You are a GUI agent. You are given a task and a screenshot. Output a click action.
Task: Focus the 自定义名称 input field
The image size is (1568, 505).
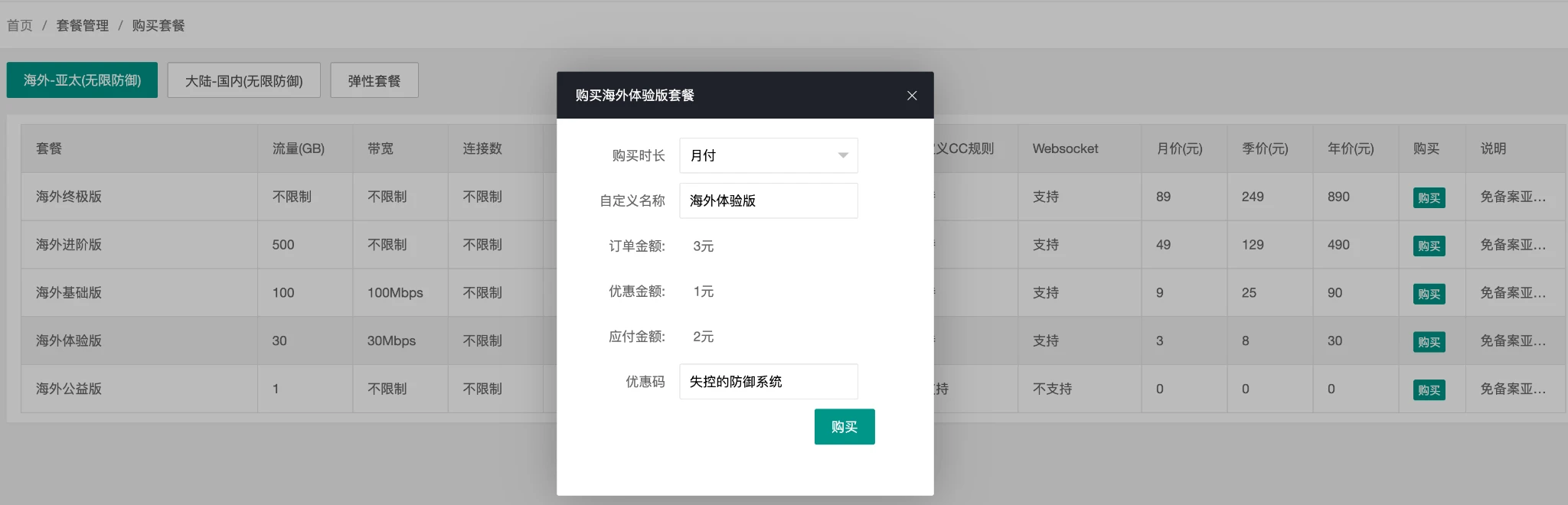tap(767, 200)
